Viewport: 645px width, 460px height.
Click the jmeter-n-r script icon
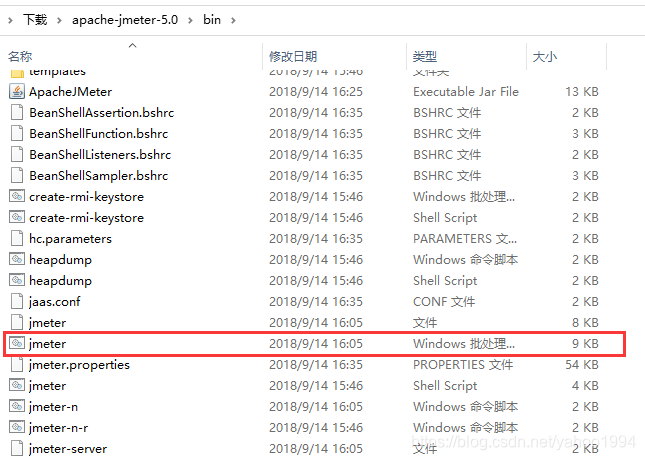[x=17, y=427]
